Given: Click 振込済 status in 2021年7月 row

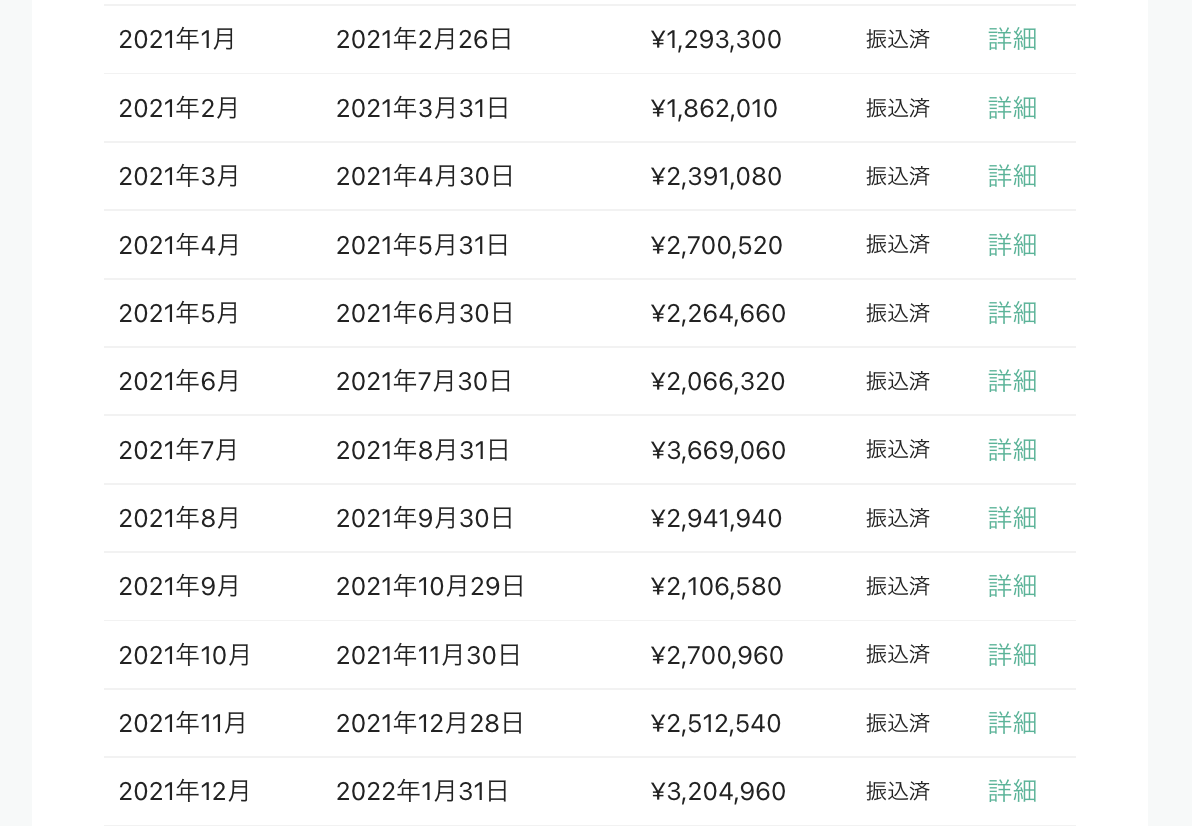Looking at the screenshot, I should [898, 450].
